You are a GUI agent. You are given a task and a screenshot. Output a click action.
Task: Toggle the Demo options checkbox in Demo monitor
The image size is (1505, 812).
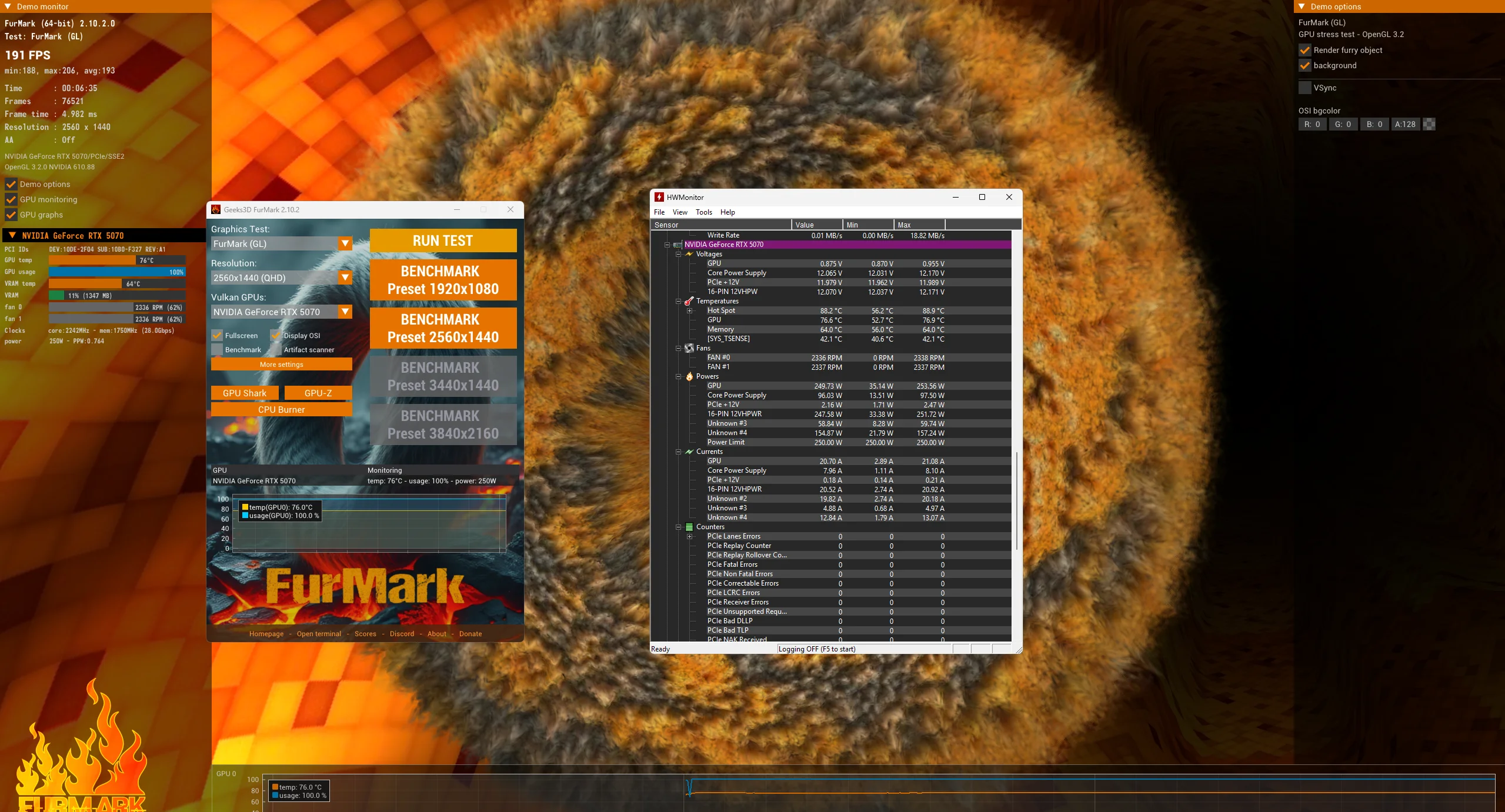click(x=11, y=184)
